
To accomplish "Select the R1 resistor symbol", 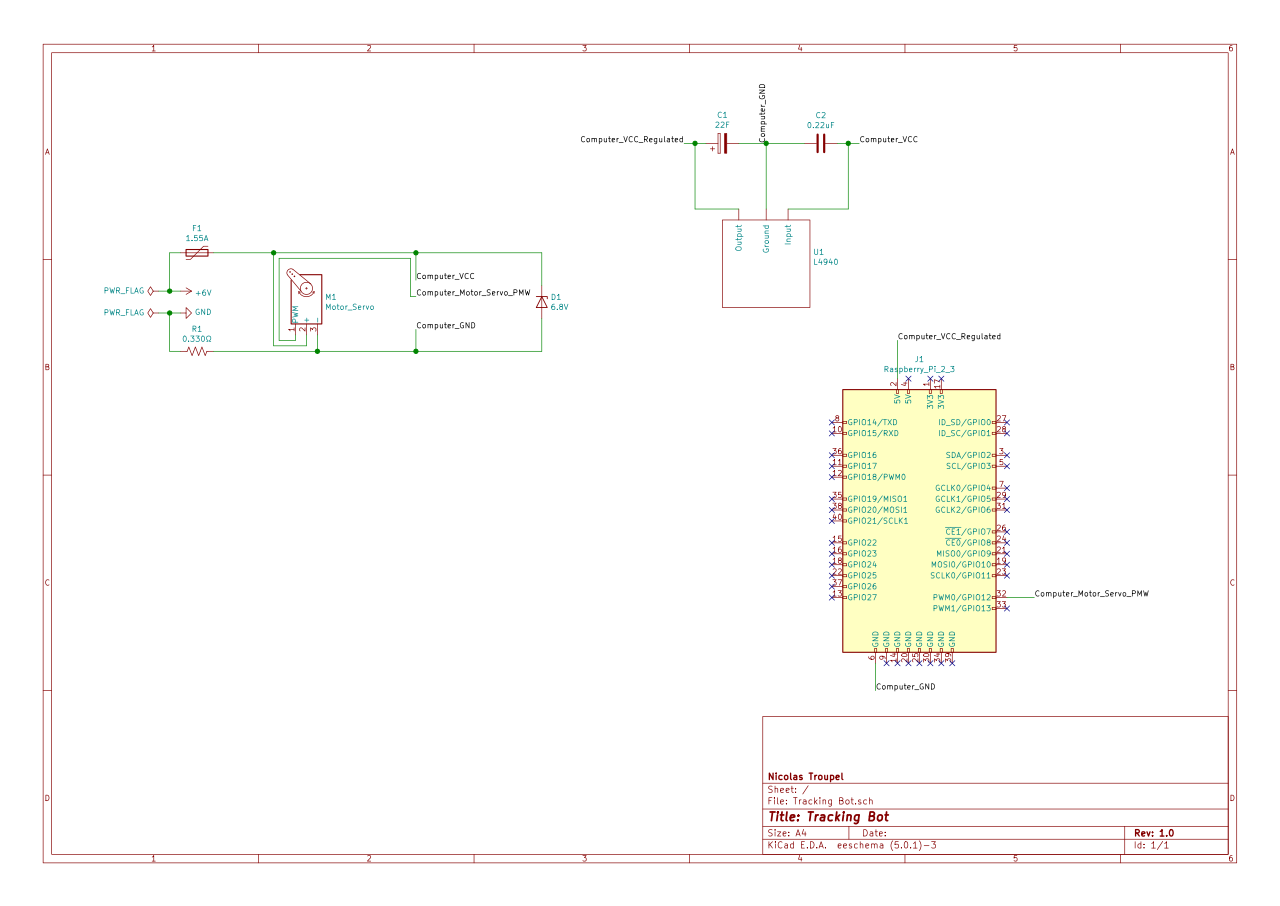I will pos(197,351).
